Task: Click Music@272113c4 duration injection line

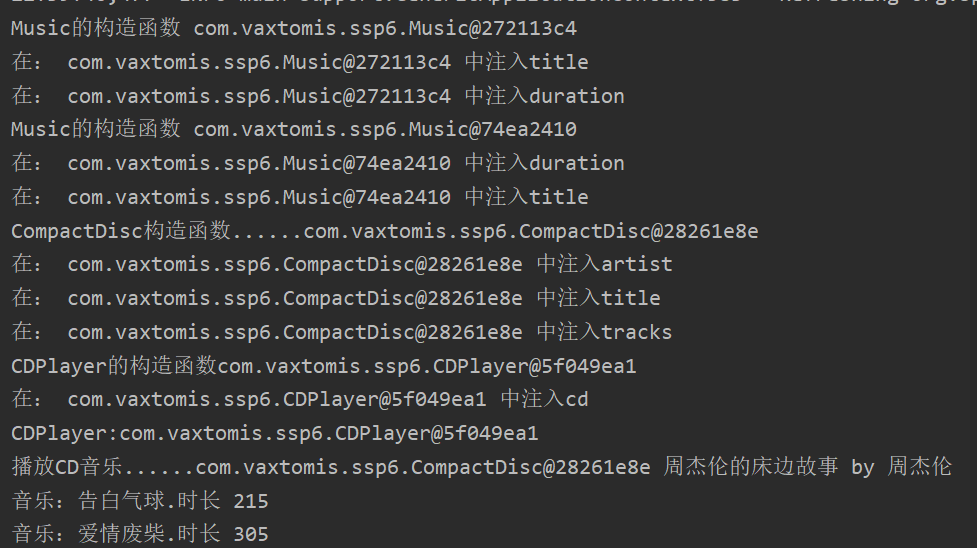Action: coord(318,95)
